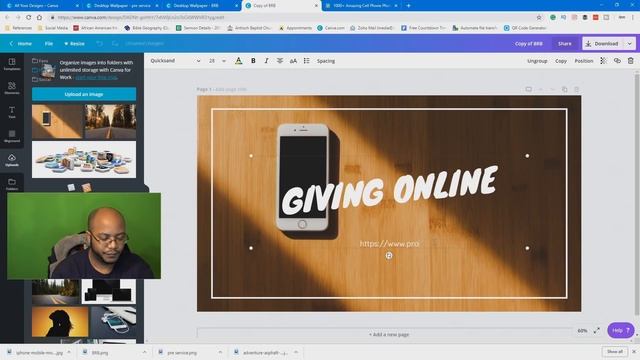Viewport: 640px width, 360px height.
Task: Open the File menu
Action: coord(49,44)
